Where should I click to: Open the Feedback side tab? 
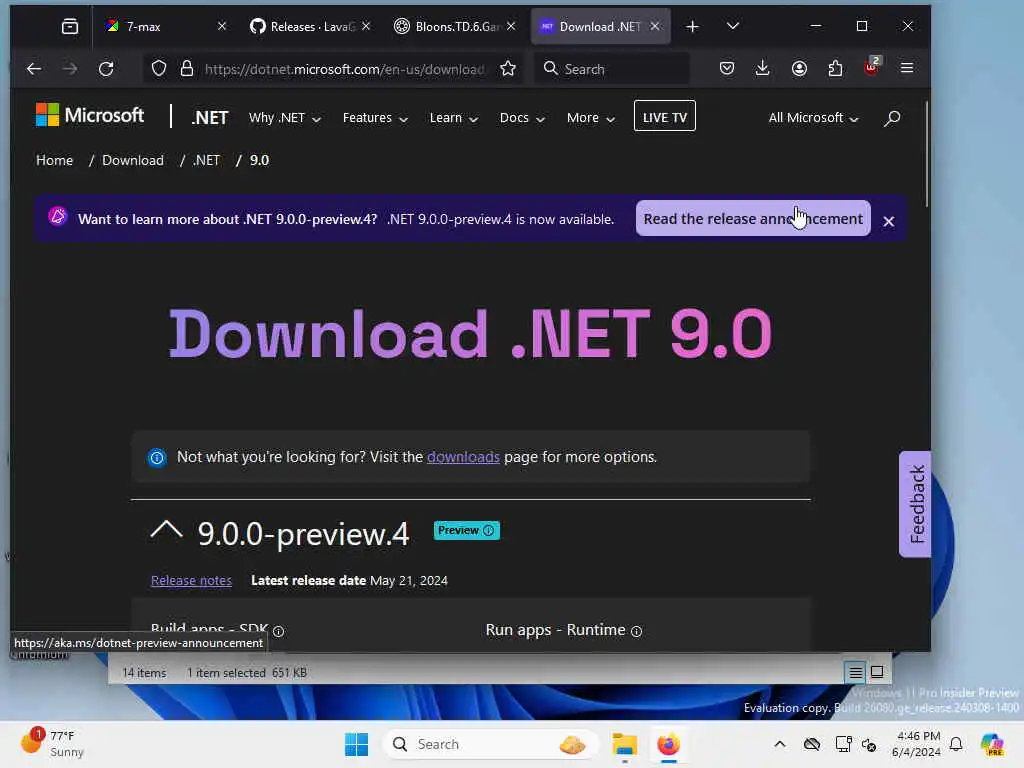click(916, 504)
